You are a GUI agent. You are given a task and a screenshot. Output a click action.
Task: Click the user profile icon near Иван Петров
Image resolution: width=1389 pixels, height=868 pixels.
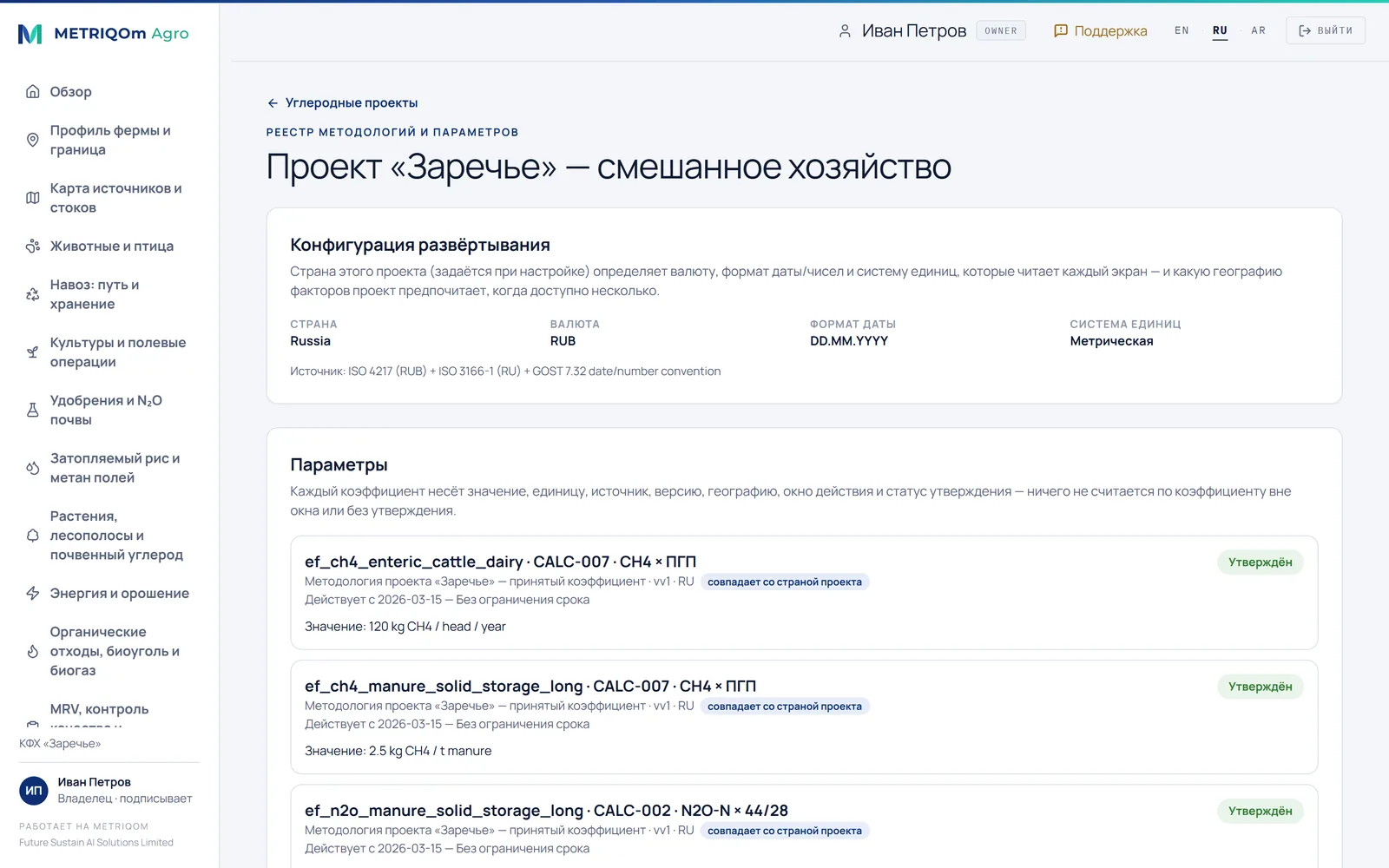(x=845, y=31)
